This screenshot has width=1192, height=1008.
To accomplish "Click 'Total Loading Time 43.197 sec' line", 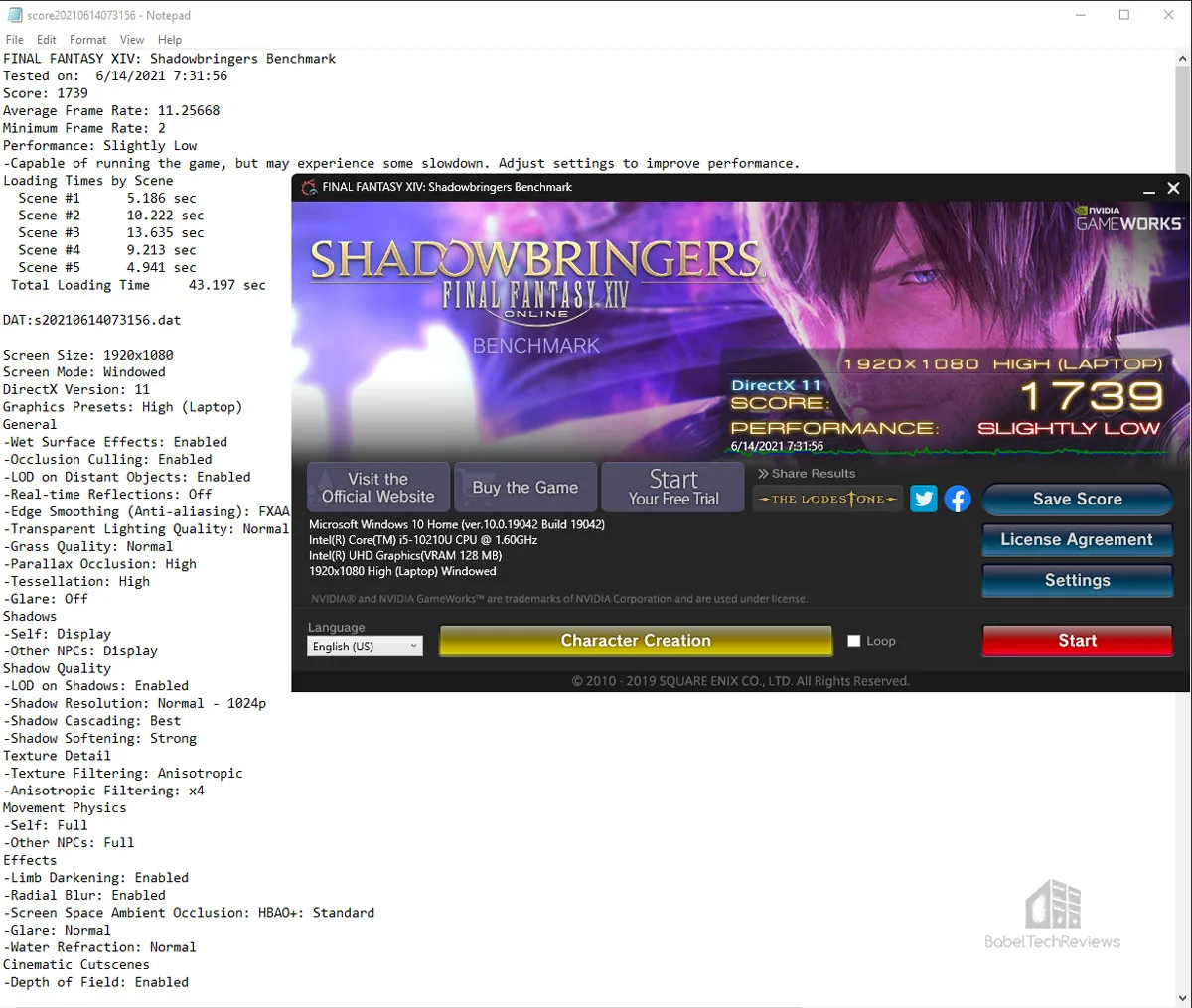I will [138, 285].
